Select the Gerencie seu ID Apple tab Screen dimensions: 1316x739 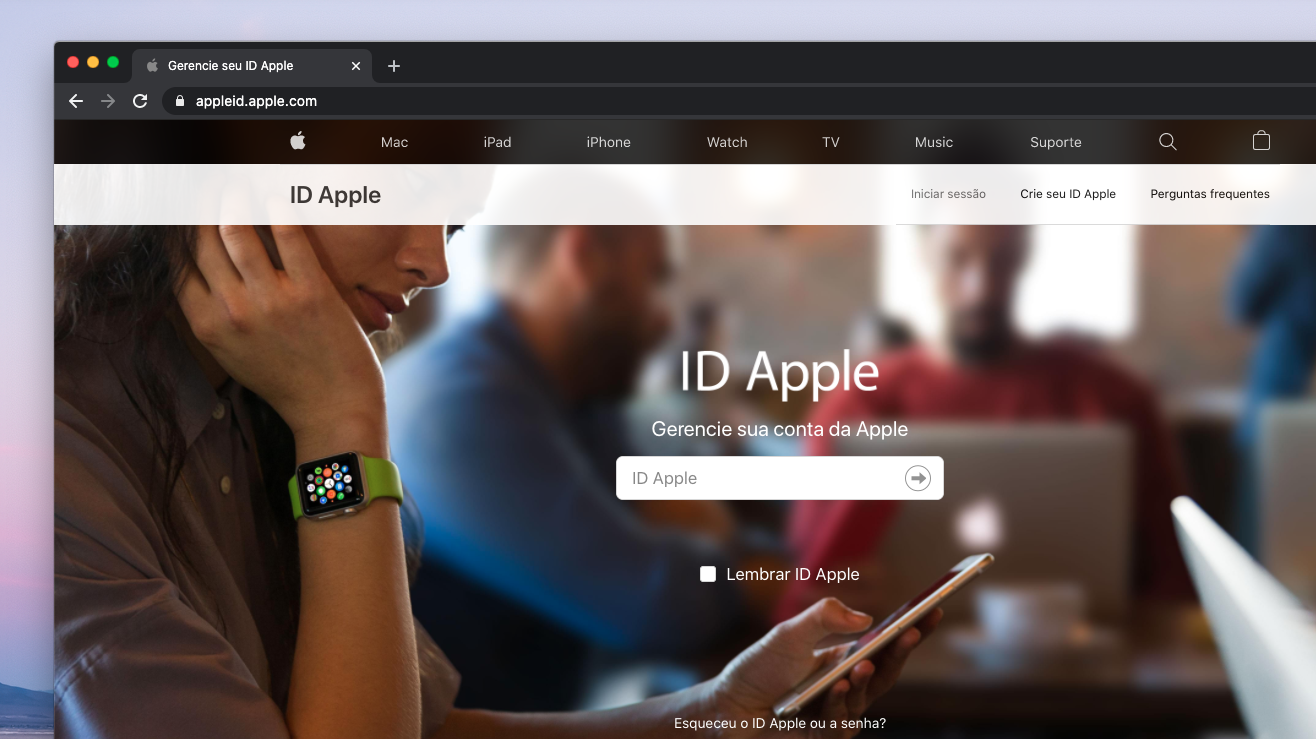click(252, 66)
